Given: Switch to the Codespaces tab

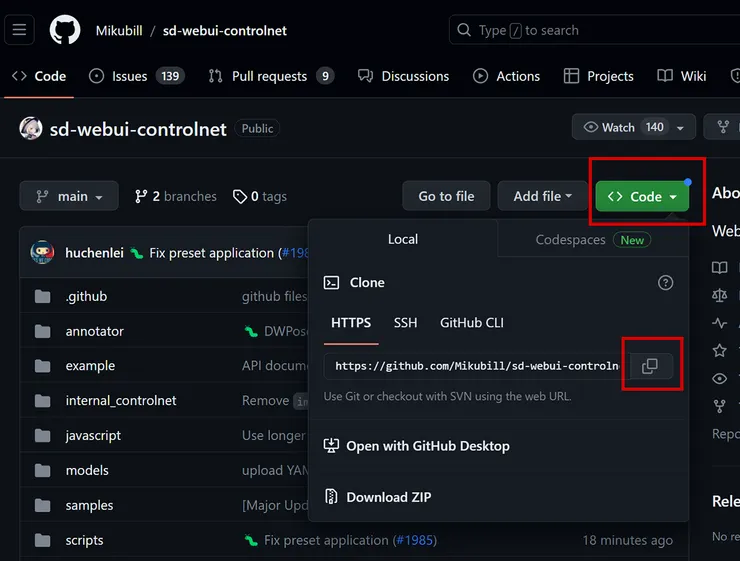Looking at the screenshot, I should [x=592, y=240].
